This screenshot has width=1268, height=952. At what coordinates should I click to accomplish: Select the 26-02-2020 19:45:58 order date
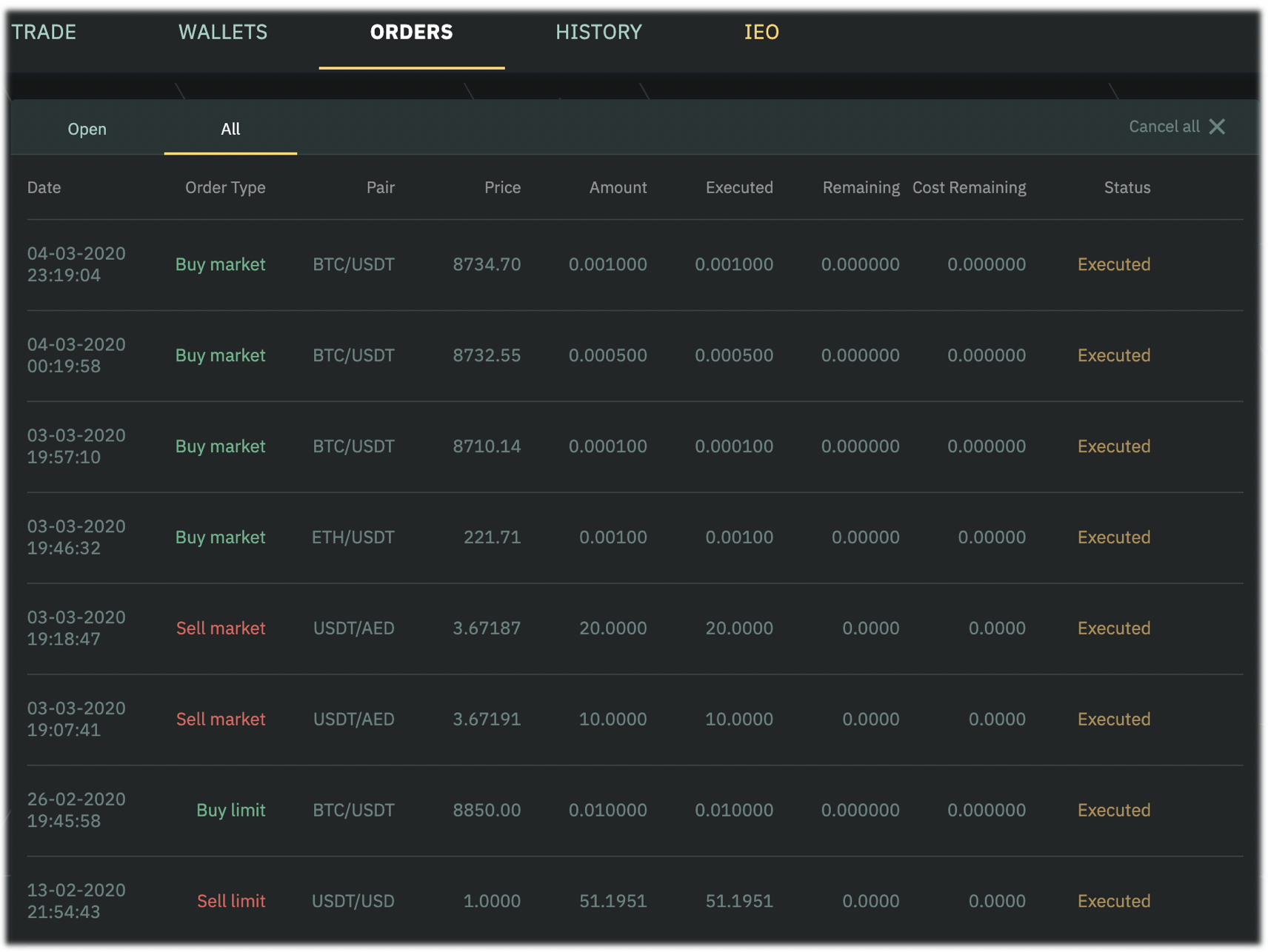coord(76,810)
